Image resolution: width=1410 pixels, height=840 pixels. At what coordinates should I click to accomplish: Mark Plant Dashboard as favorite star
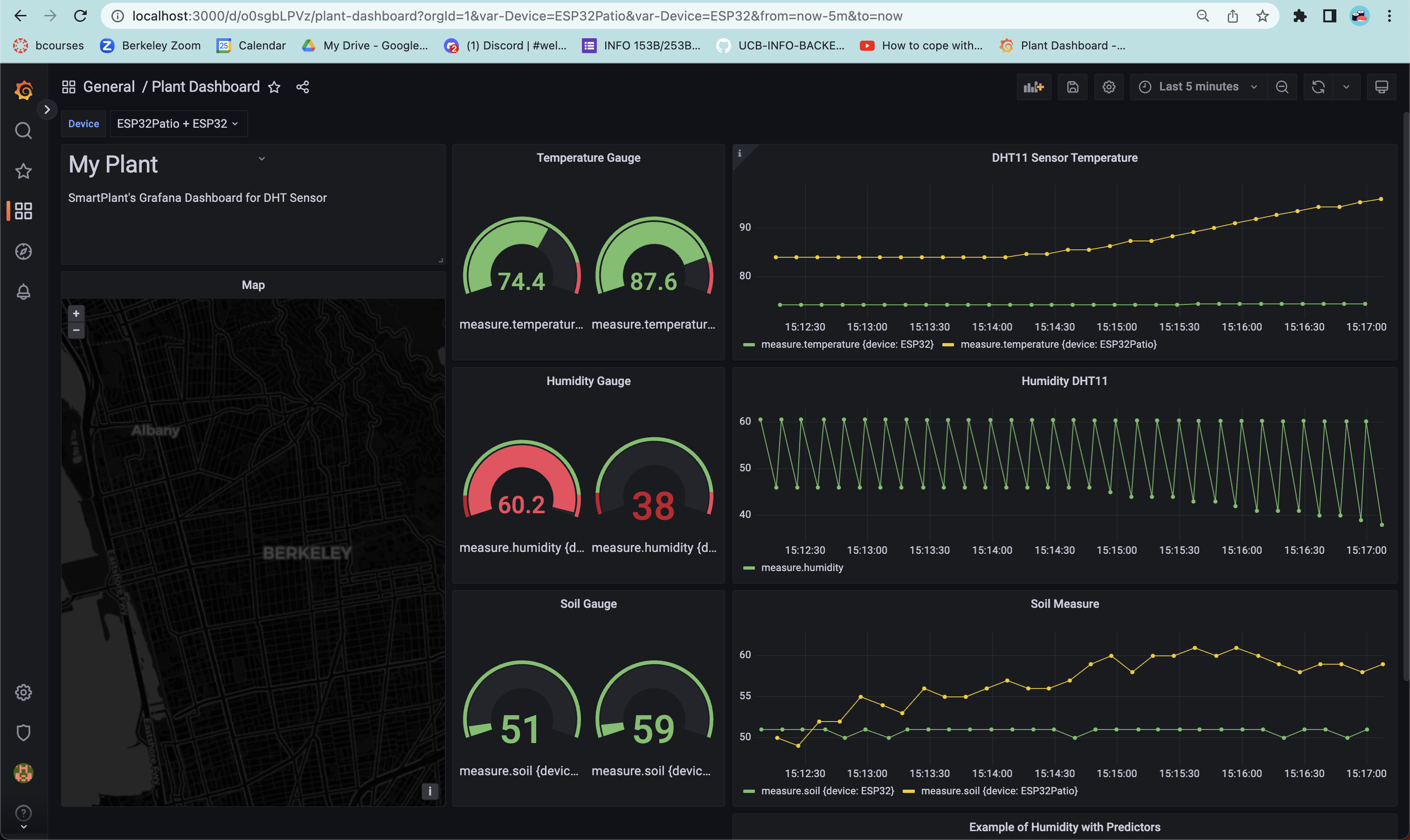coord(274,87)
